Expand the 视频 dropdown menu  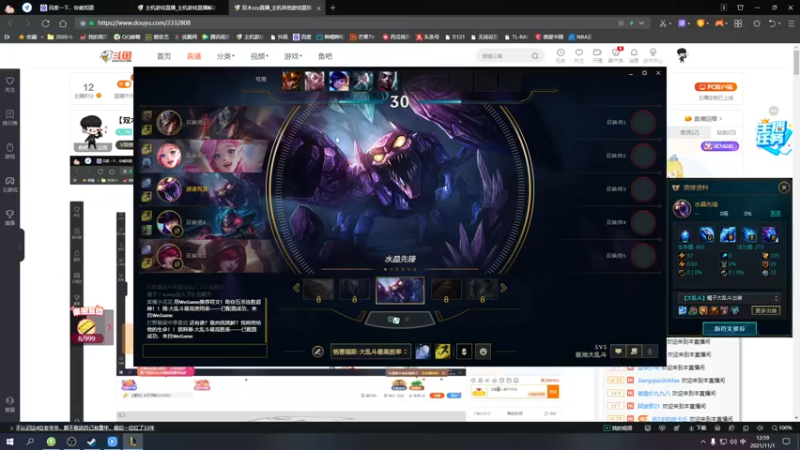259,56
